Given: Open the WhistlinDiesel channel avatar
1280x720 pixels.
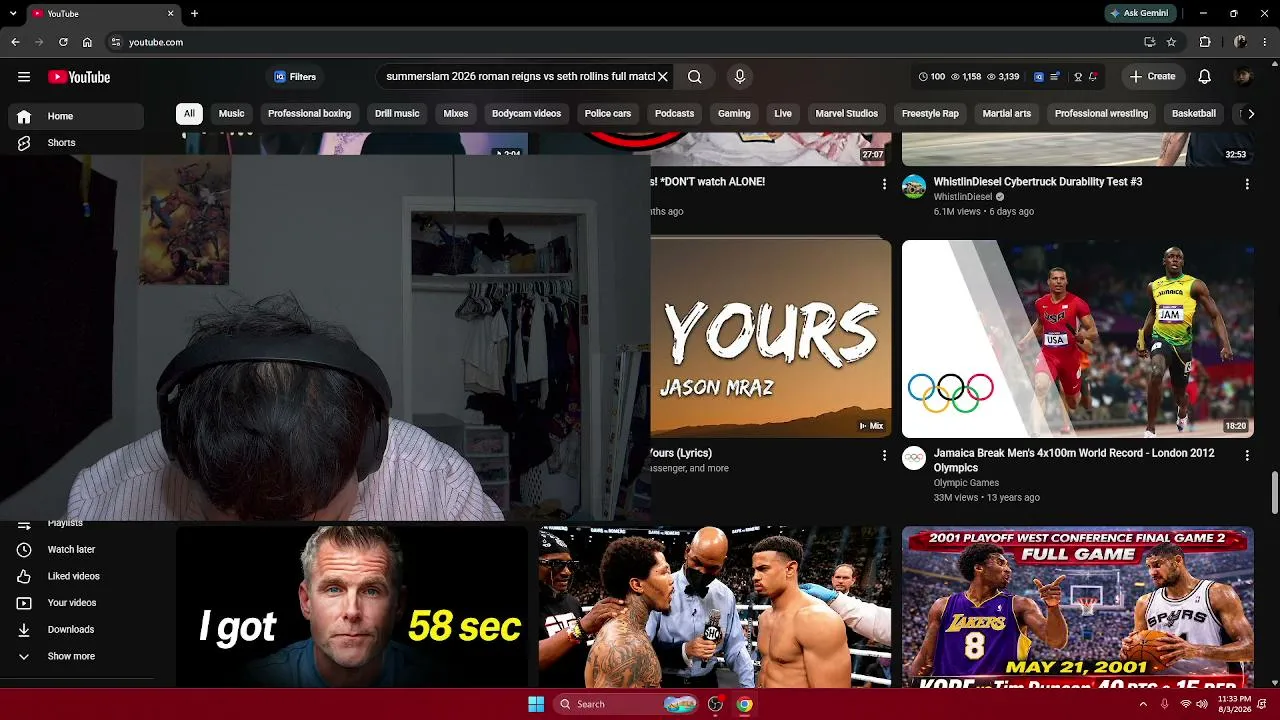Looking at the screenshot, I should click(x=914, y=187).
